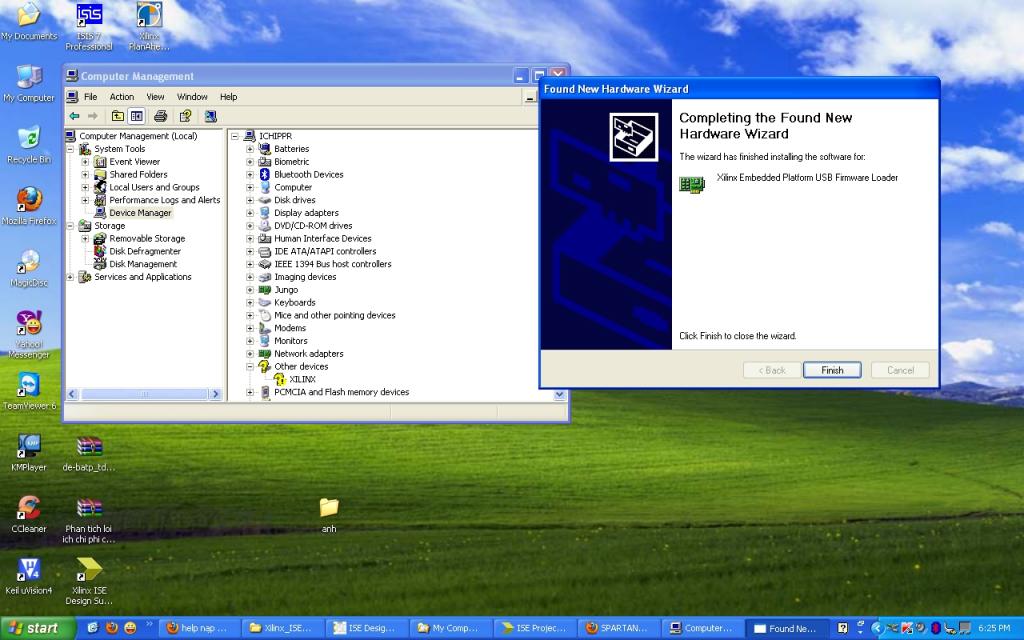Select CCleaner desktop icon
This screenshot has width=1024, height=640.
(29, 513)
